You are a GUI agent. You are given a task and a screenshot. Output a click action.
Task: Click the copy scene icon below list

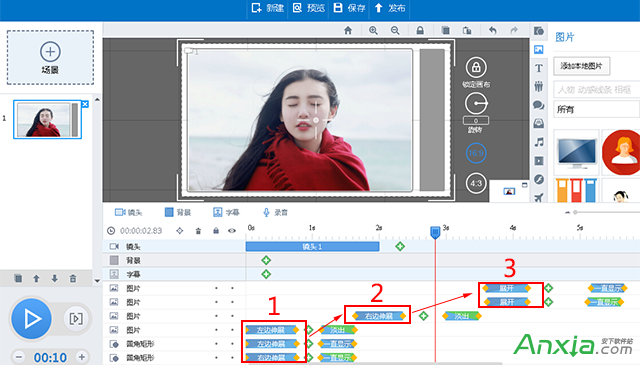point(18,278)
